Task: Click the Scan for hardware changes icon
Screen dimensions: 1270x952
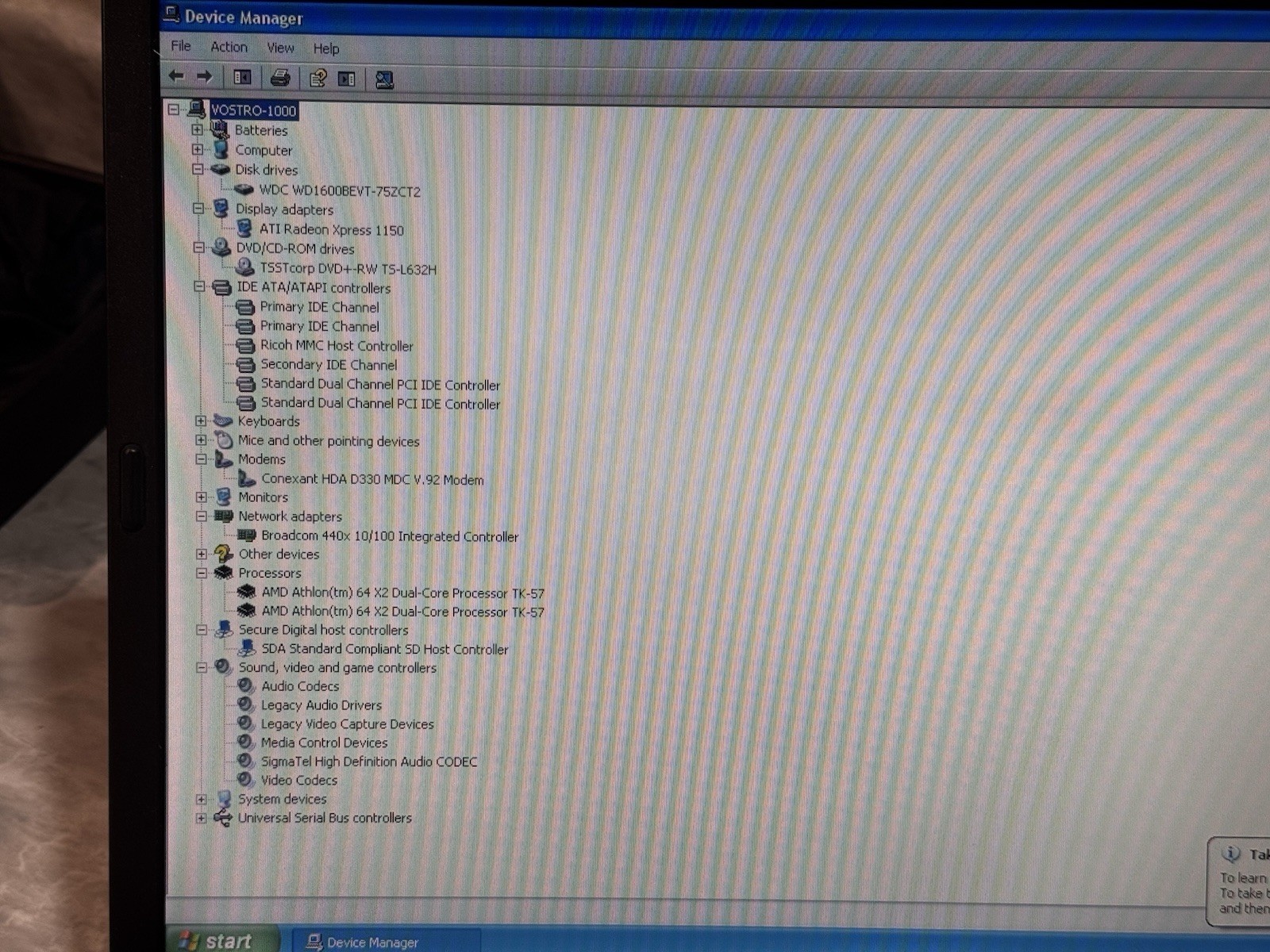Action: 384,79
